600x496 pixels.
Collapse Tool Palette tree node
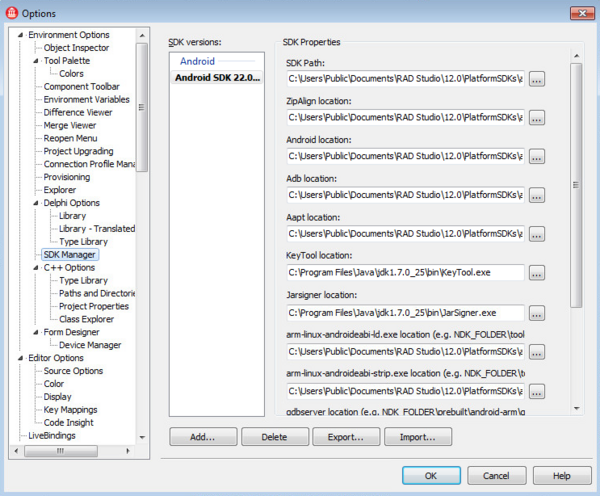[36, 61]
